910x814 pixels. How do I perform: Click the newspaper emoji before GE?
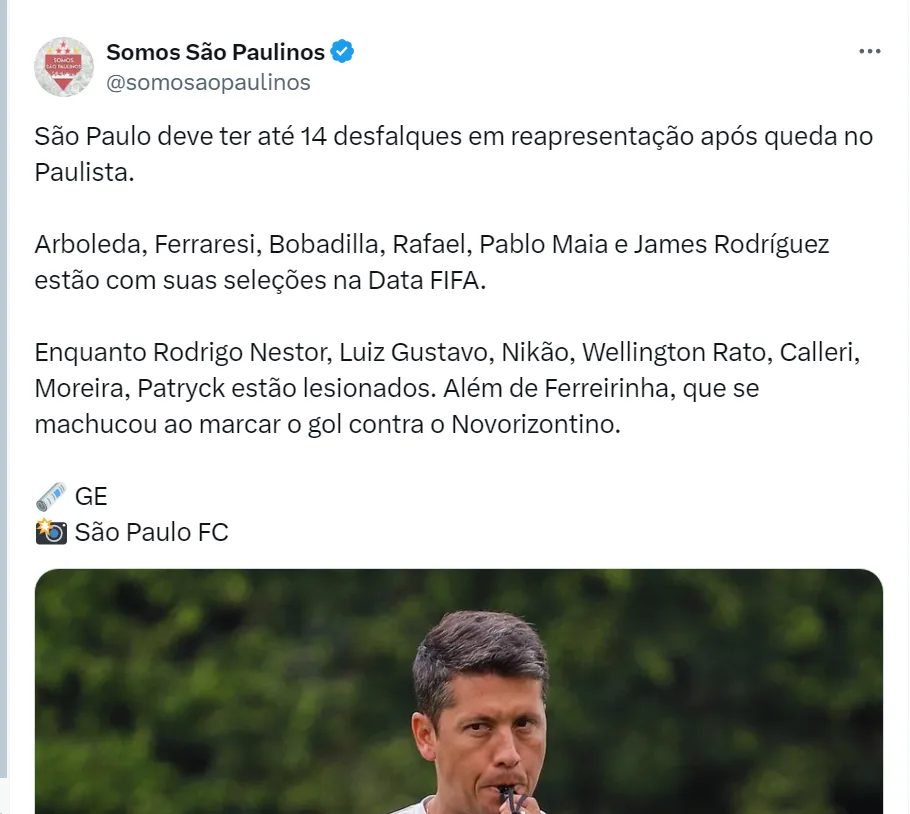[x=51, y=496]
